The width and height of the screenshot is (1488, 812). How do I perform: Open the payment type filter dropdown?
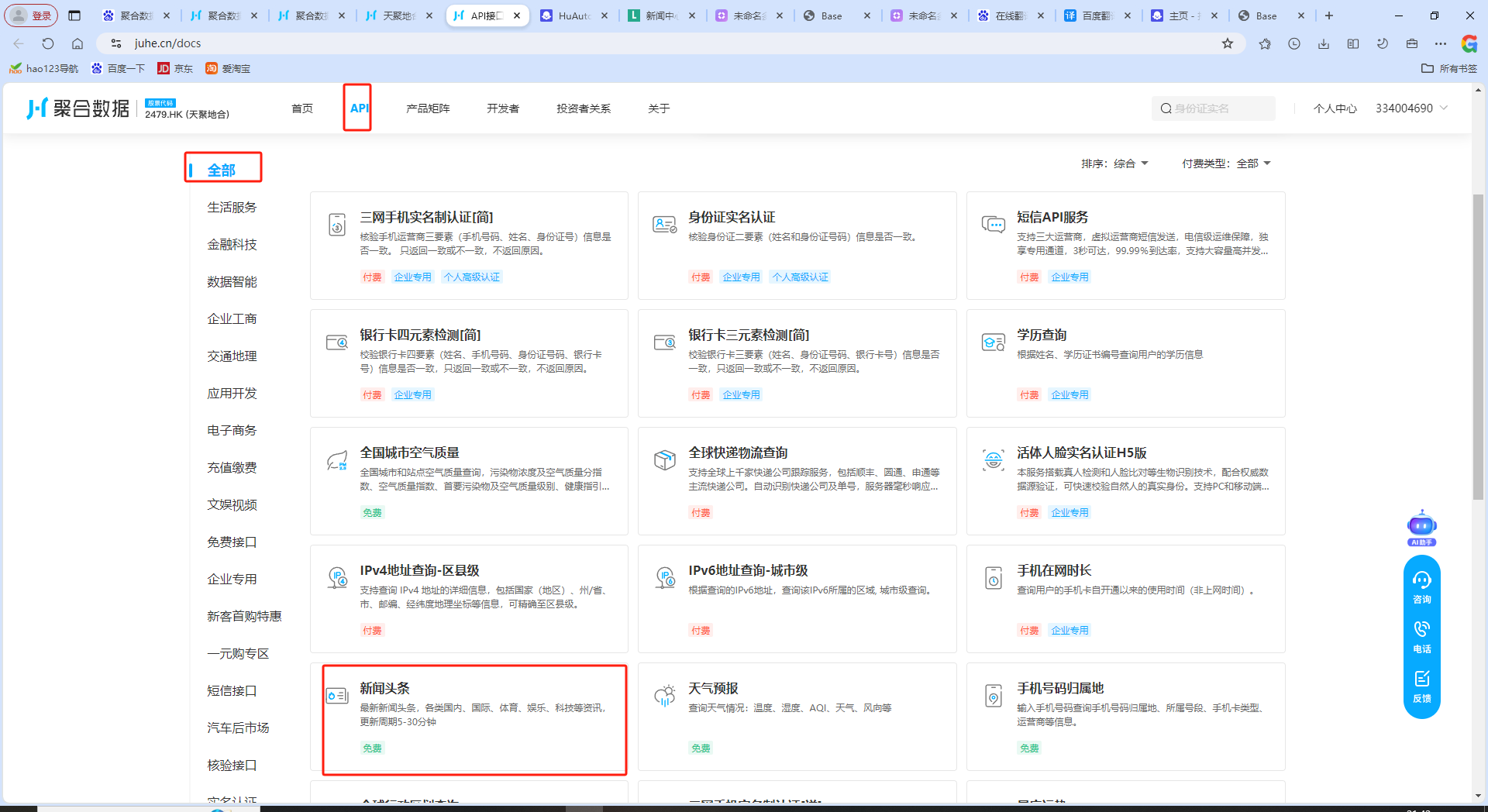click(x=1226, y=163)
